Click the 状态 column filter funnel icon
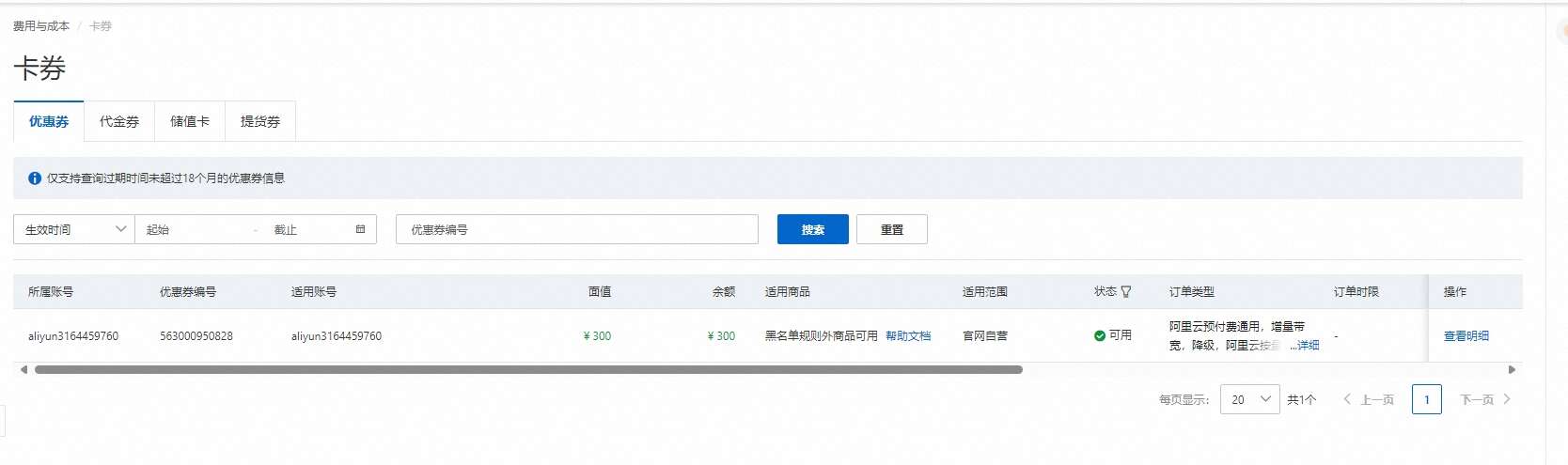Viewport: 1568px width, 465px height. (x=1126, y=292)
